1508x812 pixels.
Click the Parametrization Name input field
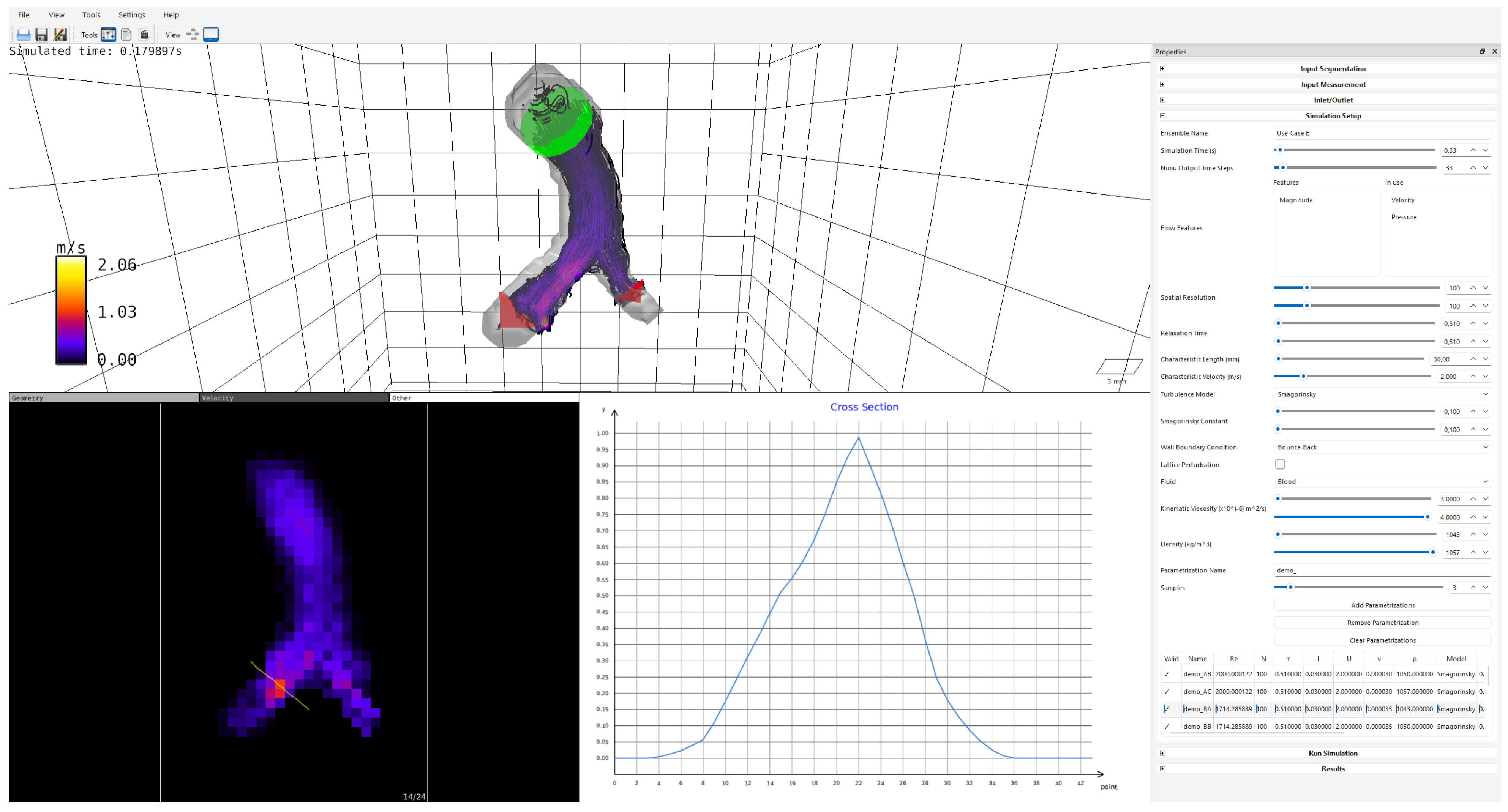[x=1382, y=571]
